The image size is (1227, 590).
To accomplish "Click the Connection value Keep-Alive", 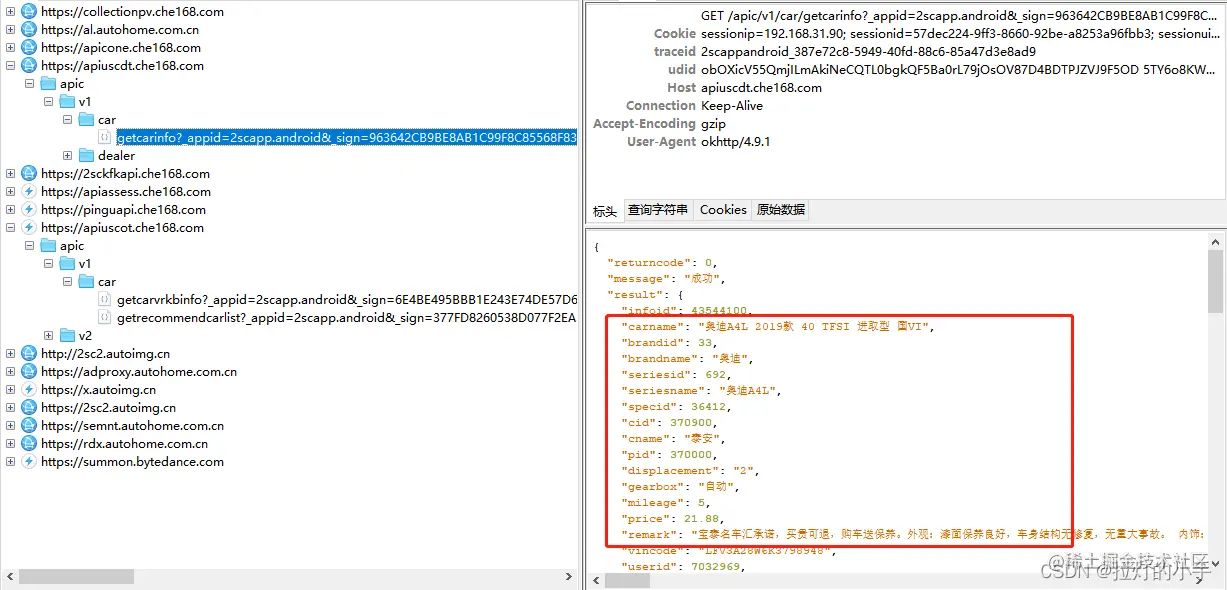I will (732, 106).
